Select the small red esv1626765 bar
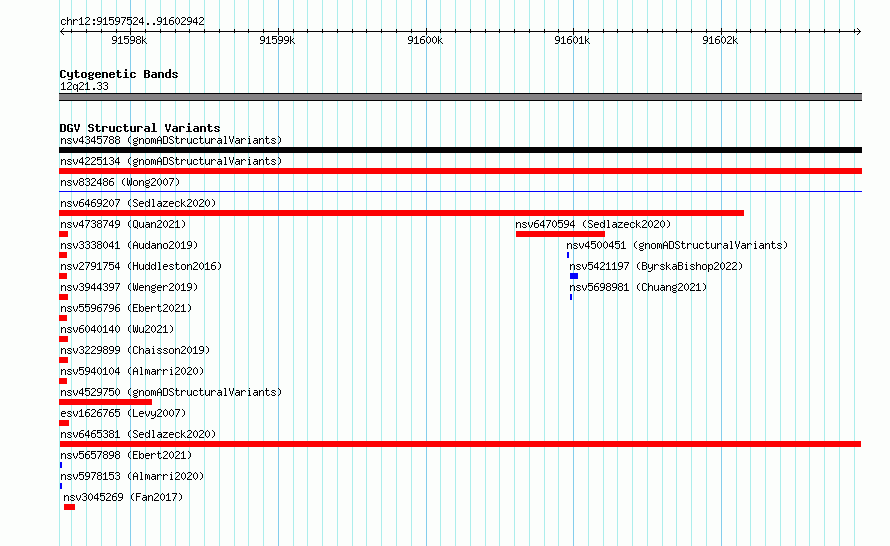This screenshot has height=546, width=890. click(64, 423)
